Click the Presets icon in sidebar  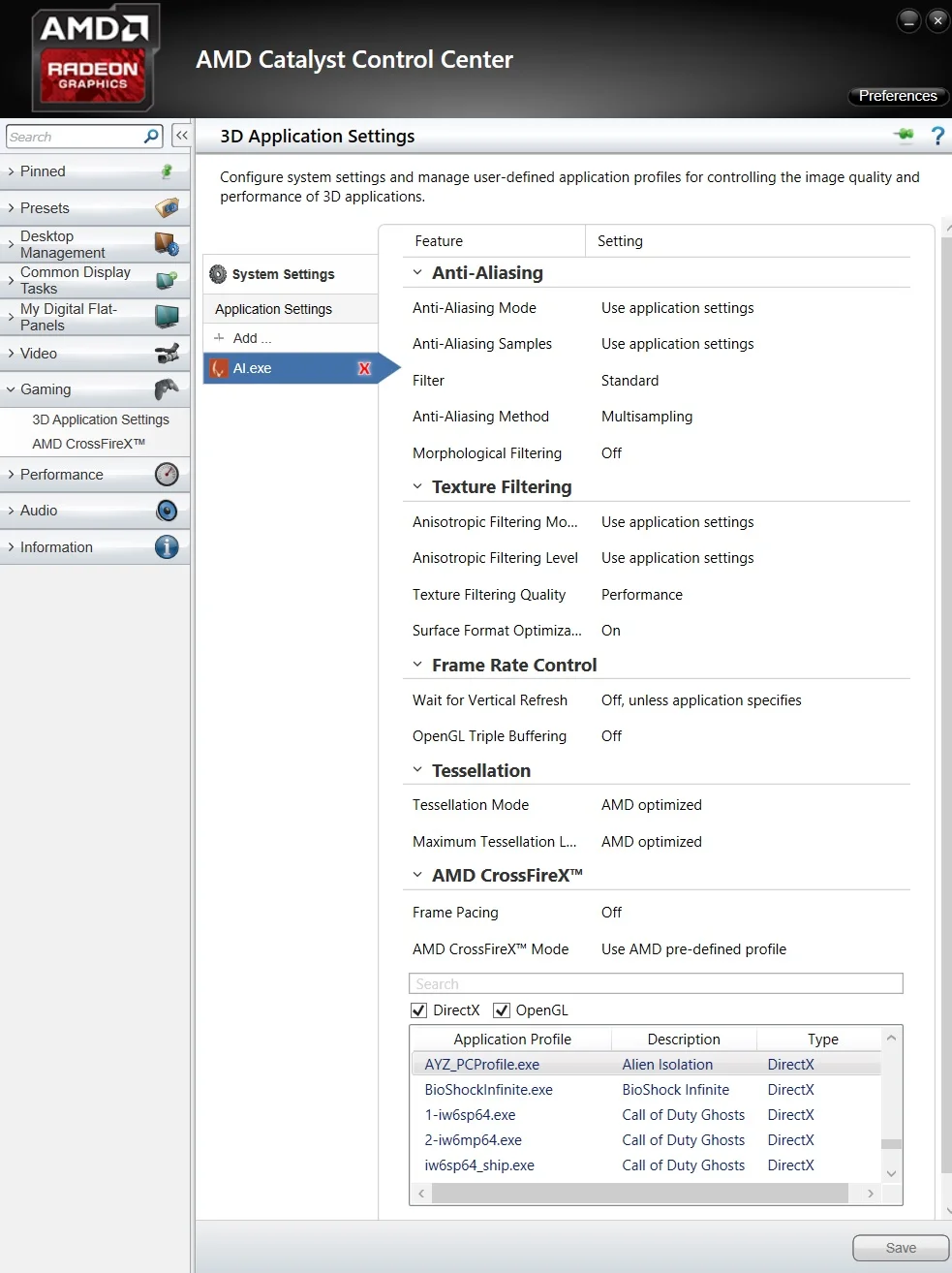pyautogui.click(x=168, y=207)
